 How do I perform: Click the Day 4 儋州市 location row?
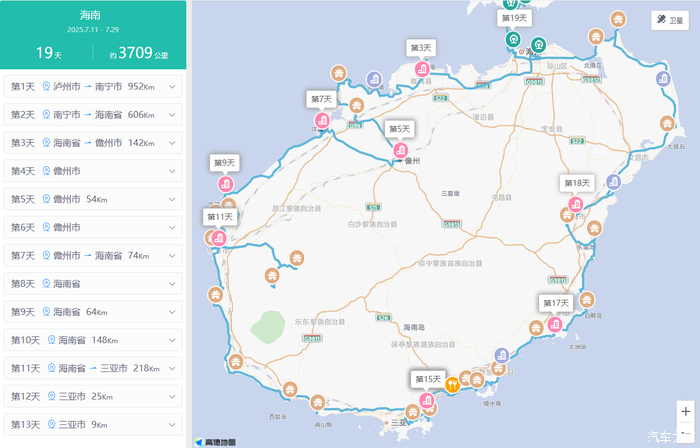(x=93, y=171)
